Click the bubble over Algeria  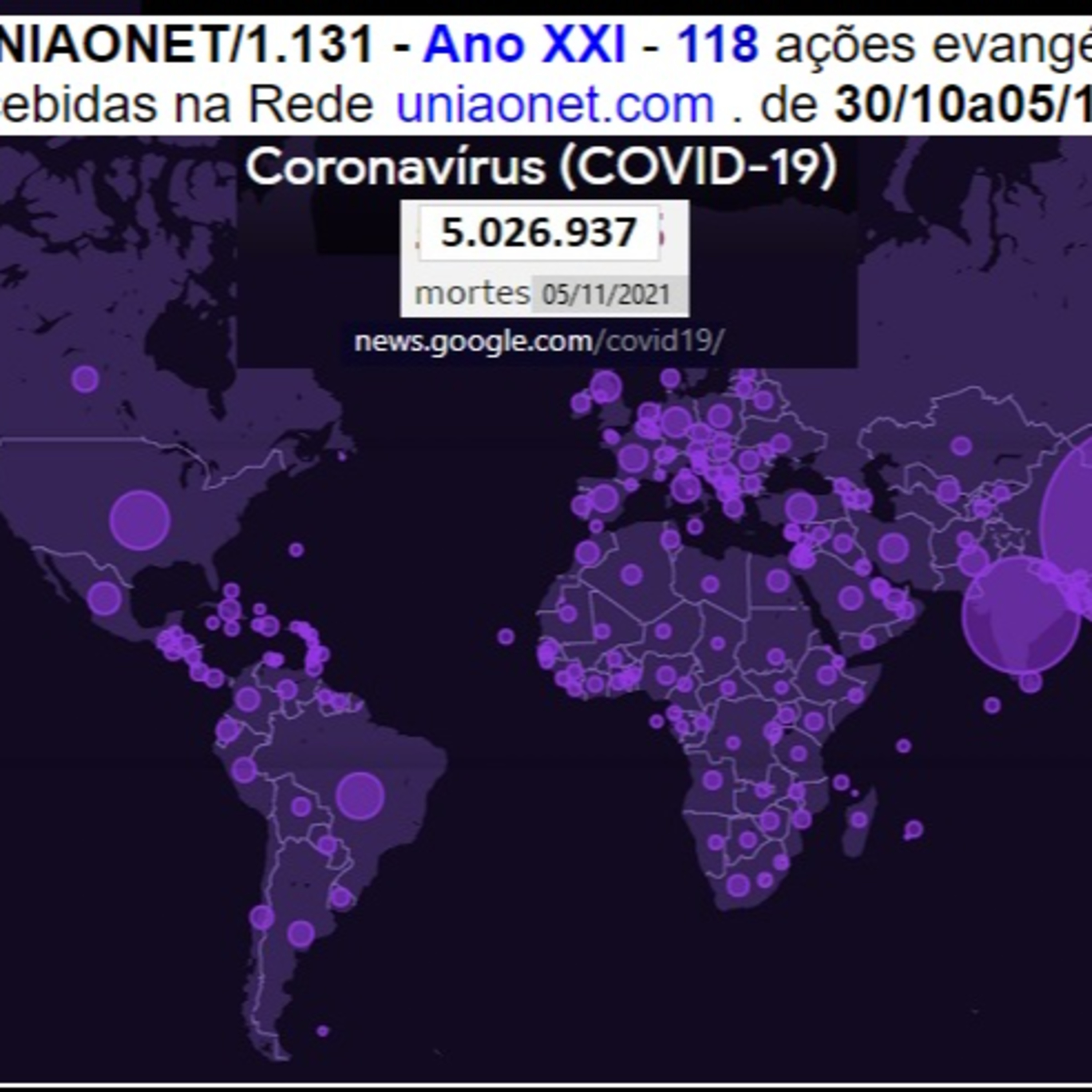[631, 575]
